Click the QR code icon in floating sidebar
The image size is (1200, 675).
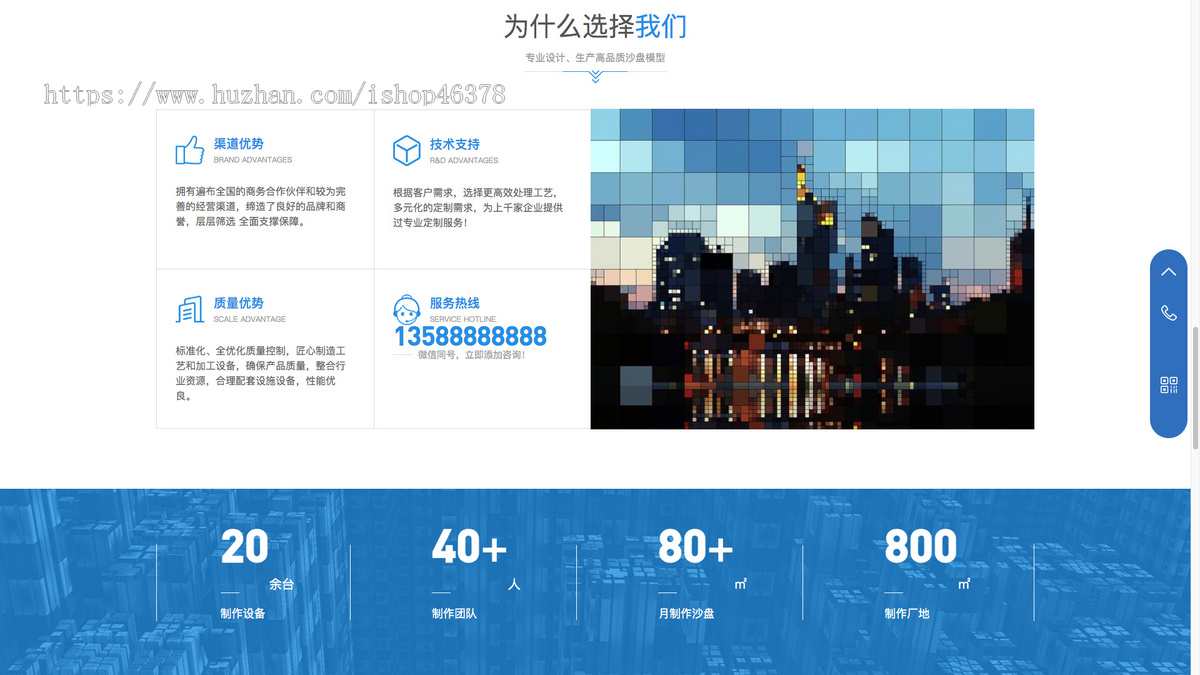[x=1168, y=385]
